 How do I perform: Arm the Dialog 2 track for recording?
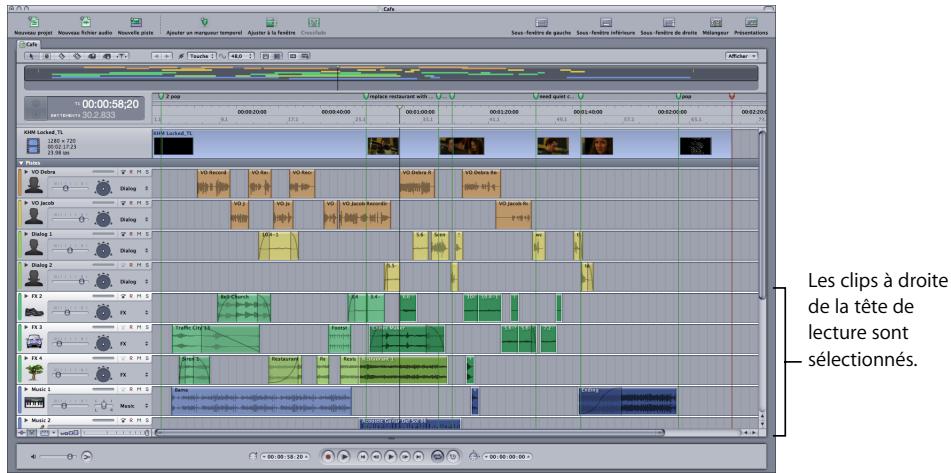click(131, 265)
